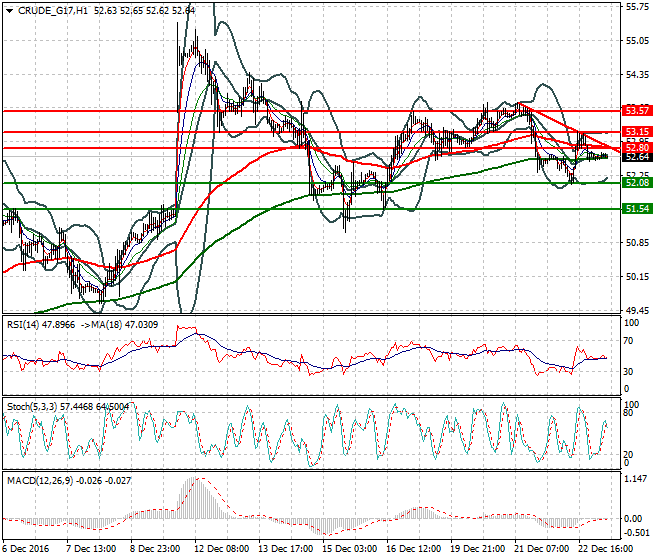The width and height of the screenshot is (660, 560).
Task: Click the 52.64 current price label
Action: point(637,157)
